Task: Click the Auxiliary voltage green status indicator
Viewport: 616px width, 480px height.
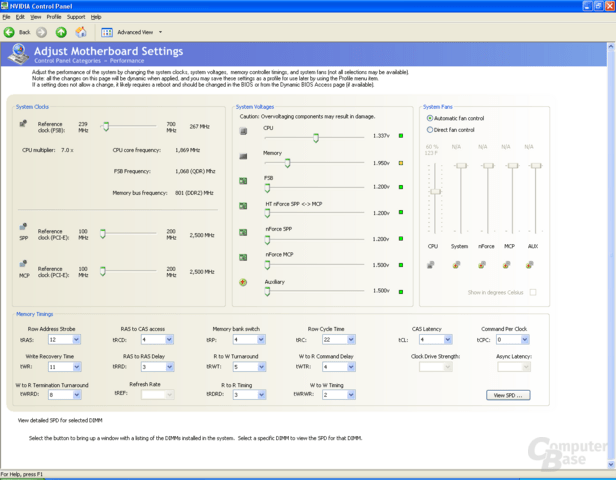Action: pos(401,292)
